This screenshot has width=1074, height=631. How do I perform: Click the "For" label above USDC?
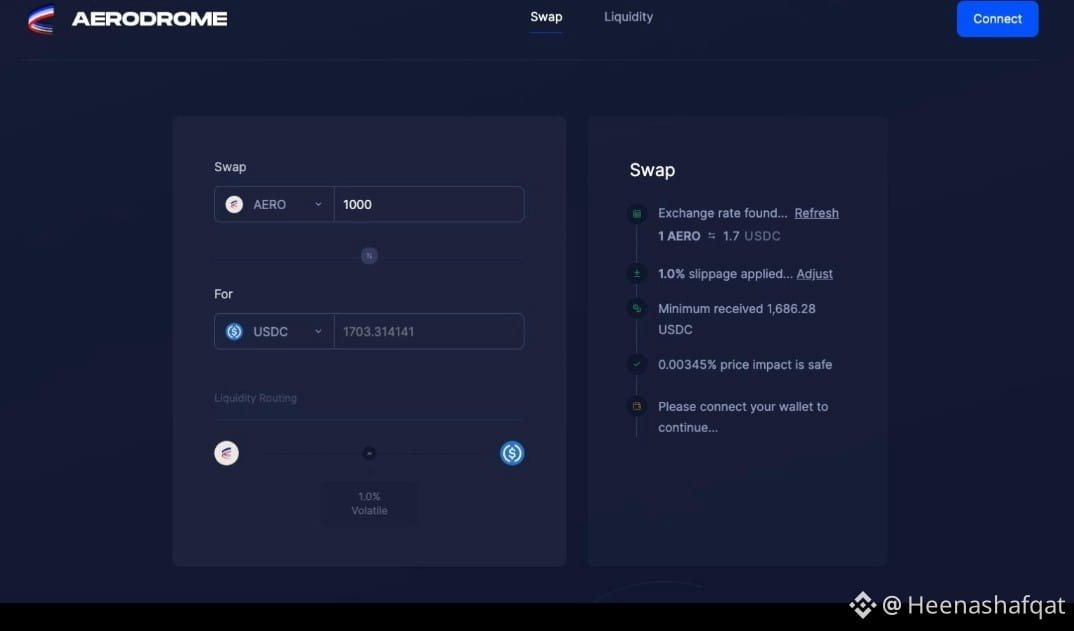223,294
